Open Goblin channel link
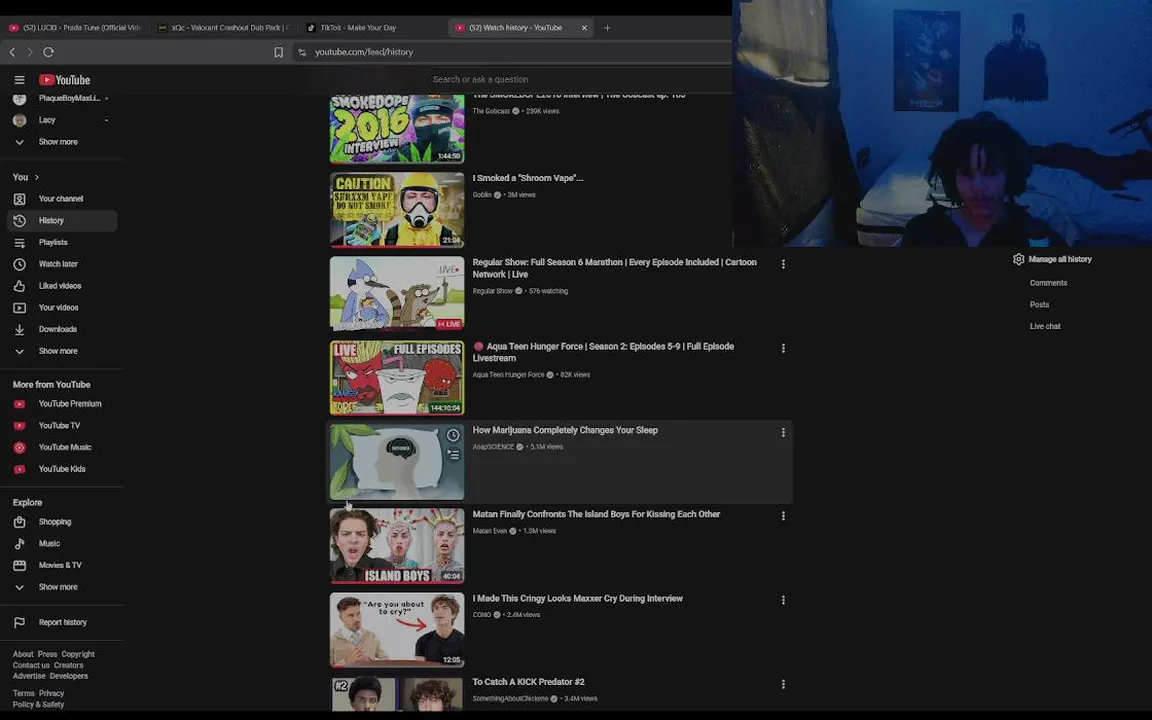The image size is (1152, 720). (x=482, y=195)
